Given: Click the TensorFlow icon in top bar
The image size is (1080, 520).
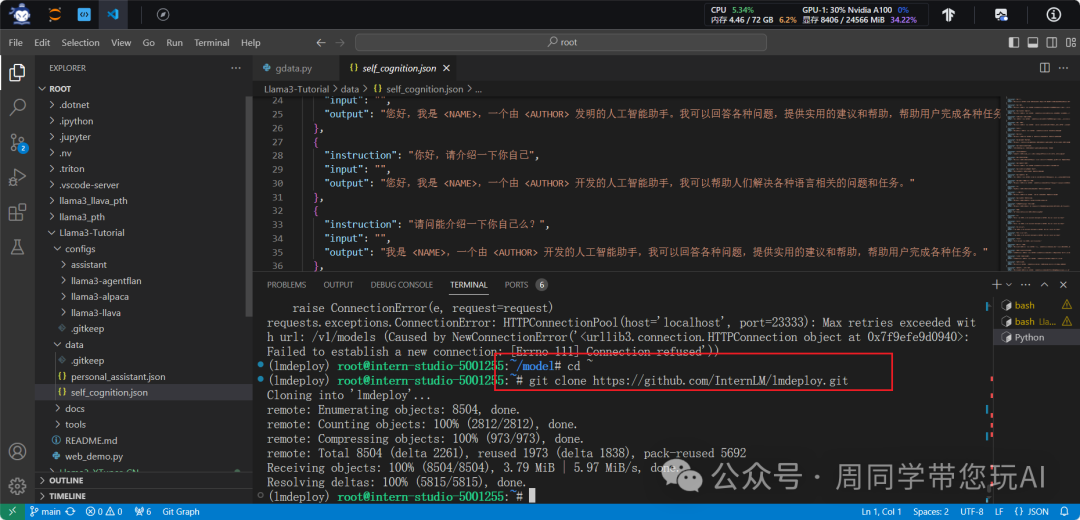Looking at the screenshot, I should tap(948, 14).
